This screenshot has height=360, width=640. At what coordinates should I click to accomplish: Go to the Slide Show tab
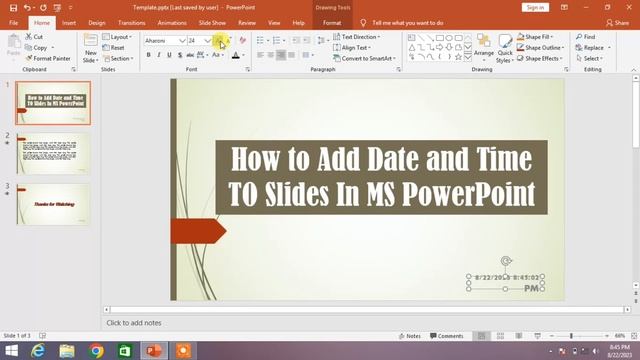coord(212,23)
